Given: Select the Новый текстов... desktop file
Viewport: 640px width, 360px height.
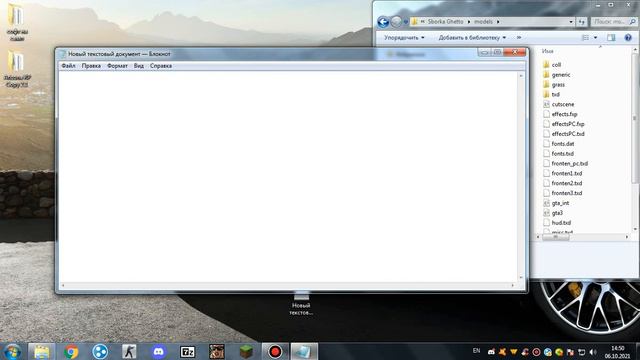Looking at the screenshot, I should (x=301, y=303).
